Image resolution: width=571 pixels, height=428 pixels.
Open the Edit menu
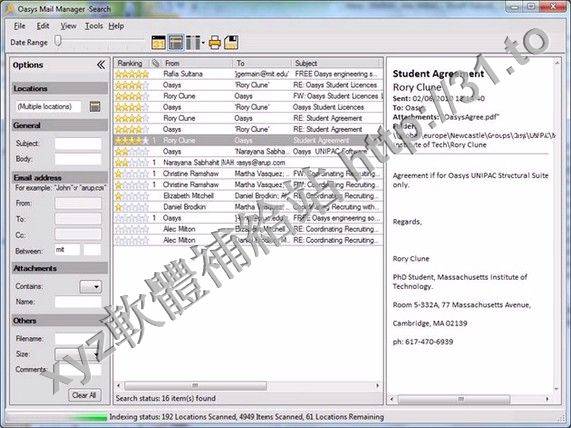tap(43, 26)
